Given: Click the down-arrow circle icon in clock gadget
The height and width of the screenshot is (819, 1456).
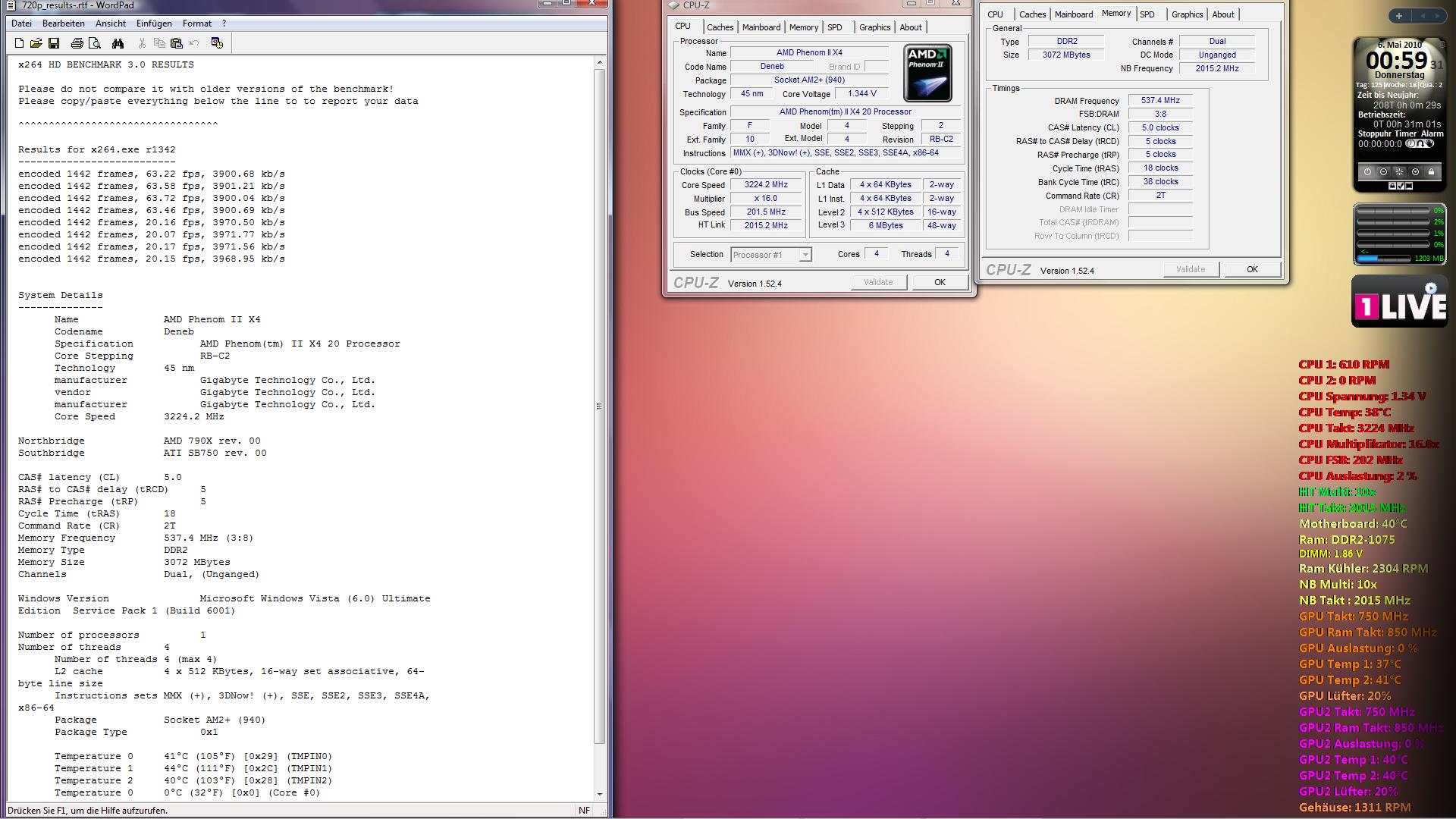Looking at the screenshot, I should pos(1415,172).
